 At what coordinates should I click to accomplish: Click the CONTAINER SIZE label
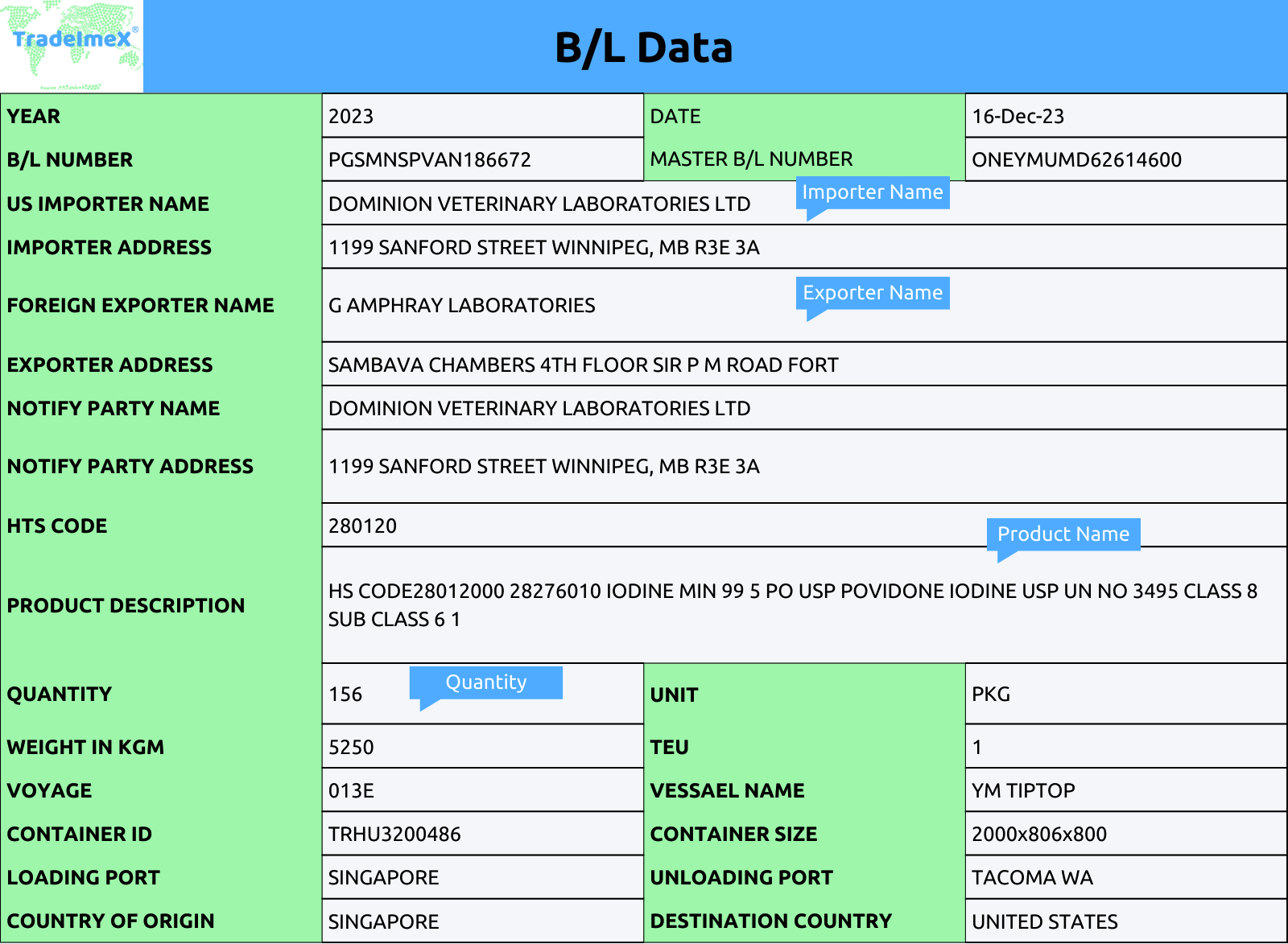point(733,835)
